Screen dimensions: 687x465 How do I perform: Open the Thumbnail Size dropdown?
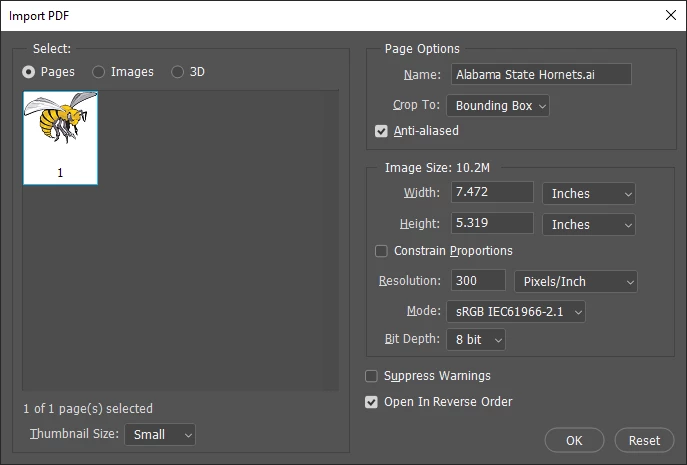(x=160, y=434)
